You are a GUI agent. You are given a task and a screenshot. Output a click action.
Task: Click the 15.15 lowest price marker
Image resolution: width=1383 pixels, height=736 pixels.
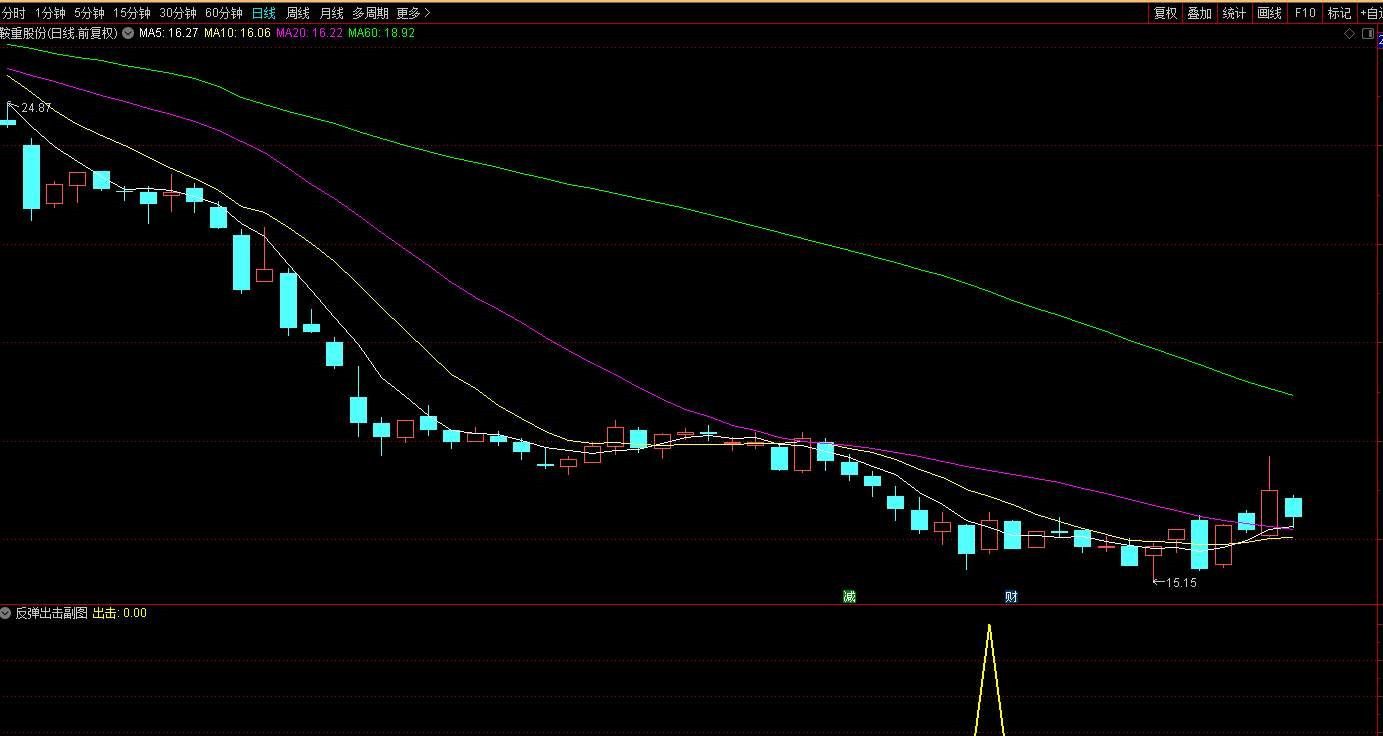tap(1181, 582)
